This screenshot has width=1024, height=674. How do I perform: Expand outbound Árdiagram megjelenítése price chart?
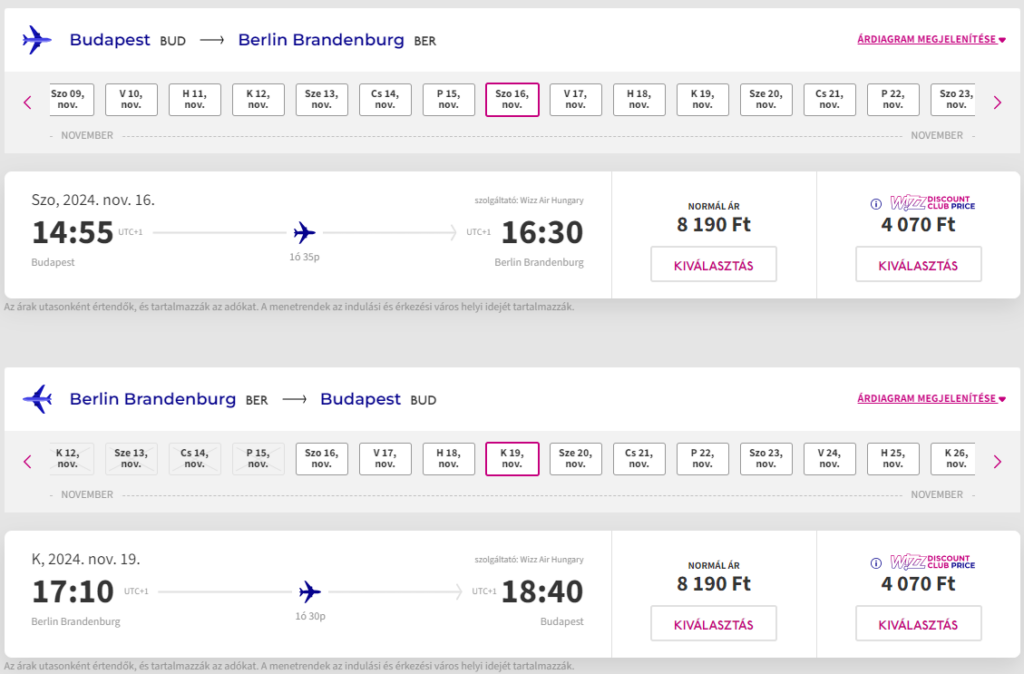pyautogui.click(x=931, y=39)
